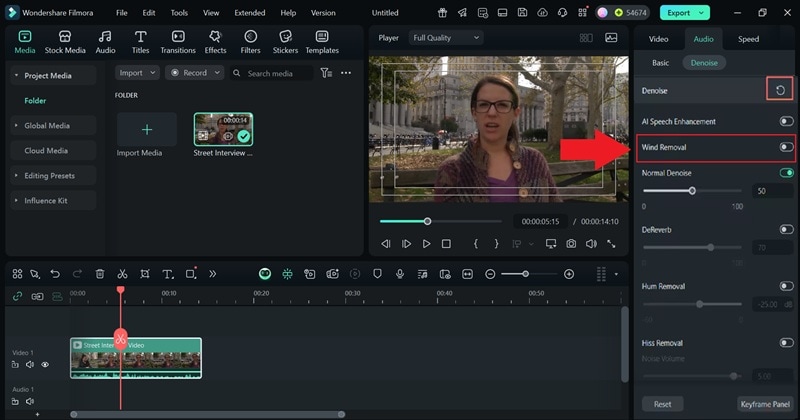Switch to the Speed tab

tap(748, 39)
